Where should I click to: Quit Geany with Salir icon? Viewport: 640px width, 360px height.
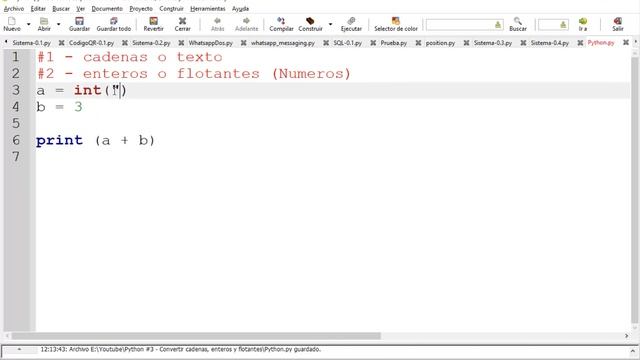pos(618,24)
